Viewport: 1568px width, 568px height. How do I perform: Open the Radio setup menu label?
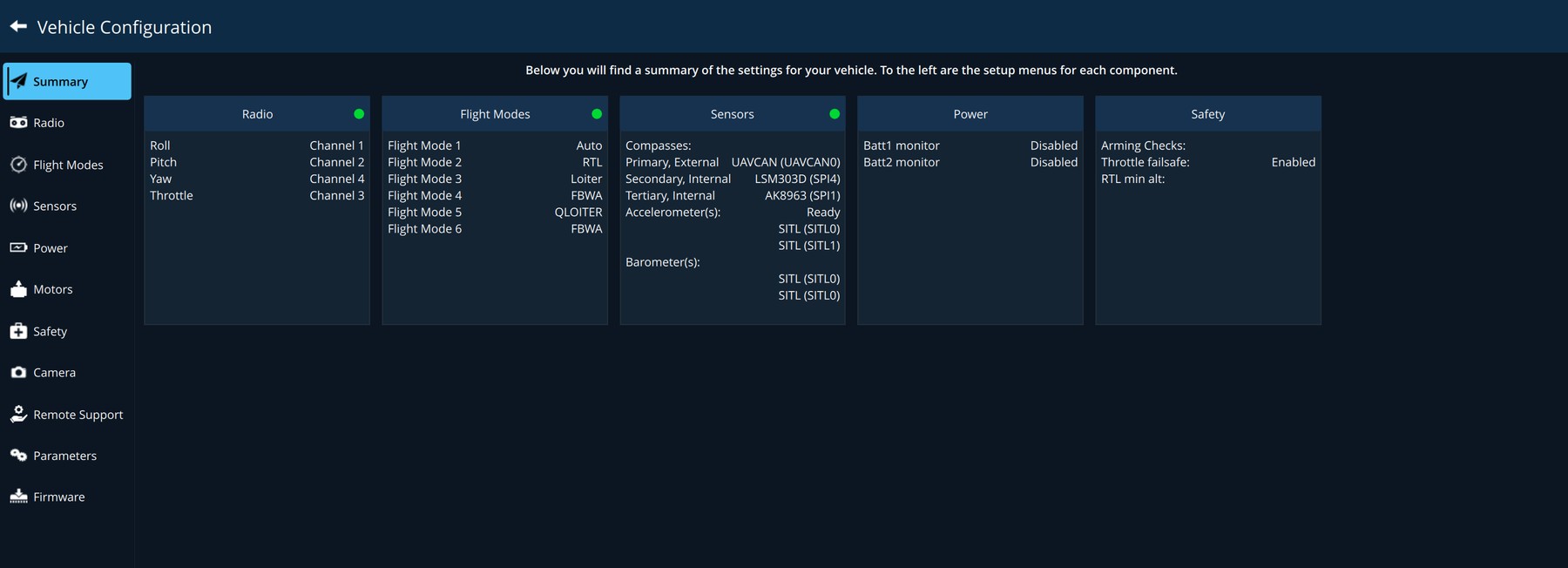tap(49, 123)
